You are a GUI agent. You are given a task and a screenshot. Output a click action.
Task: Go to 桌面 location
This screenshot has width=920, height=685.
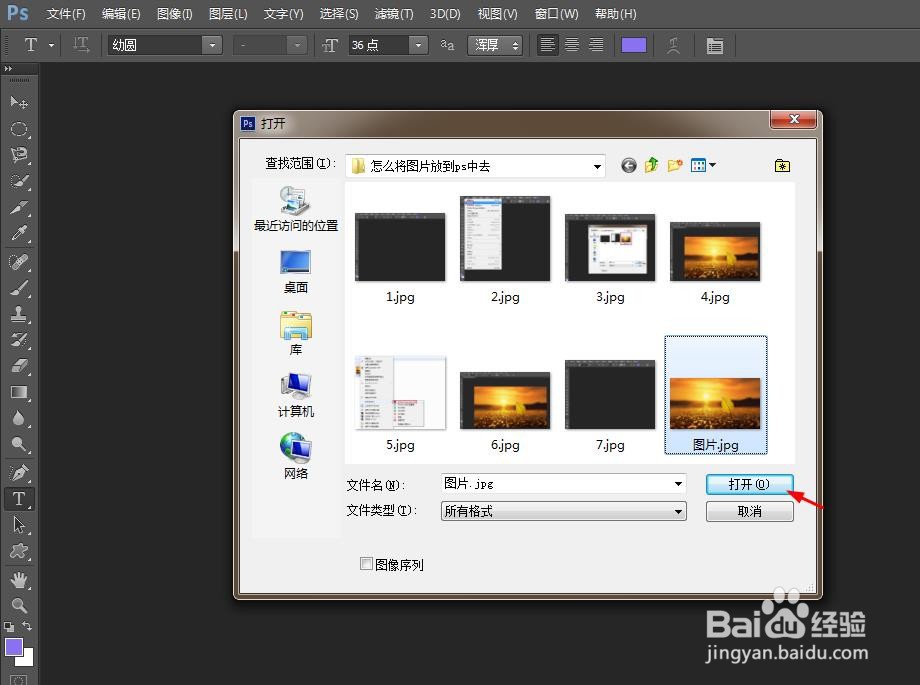(x=296, y=271)
